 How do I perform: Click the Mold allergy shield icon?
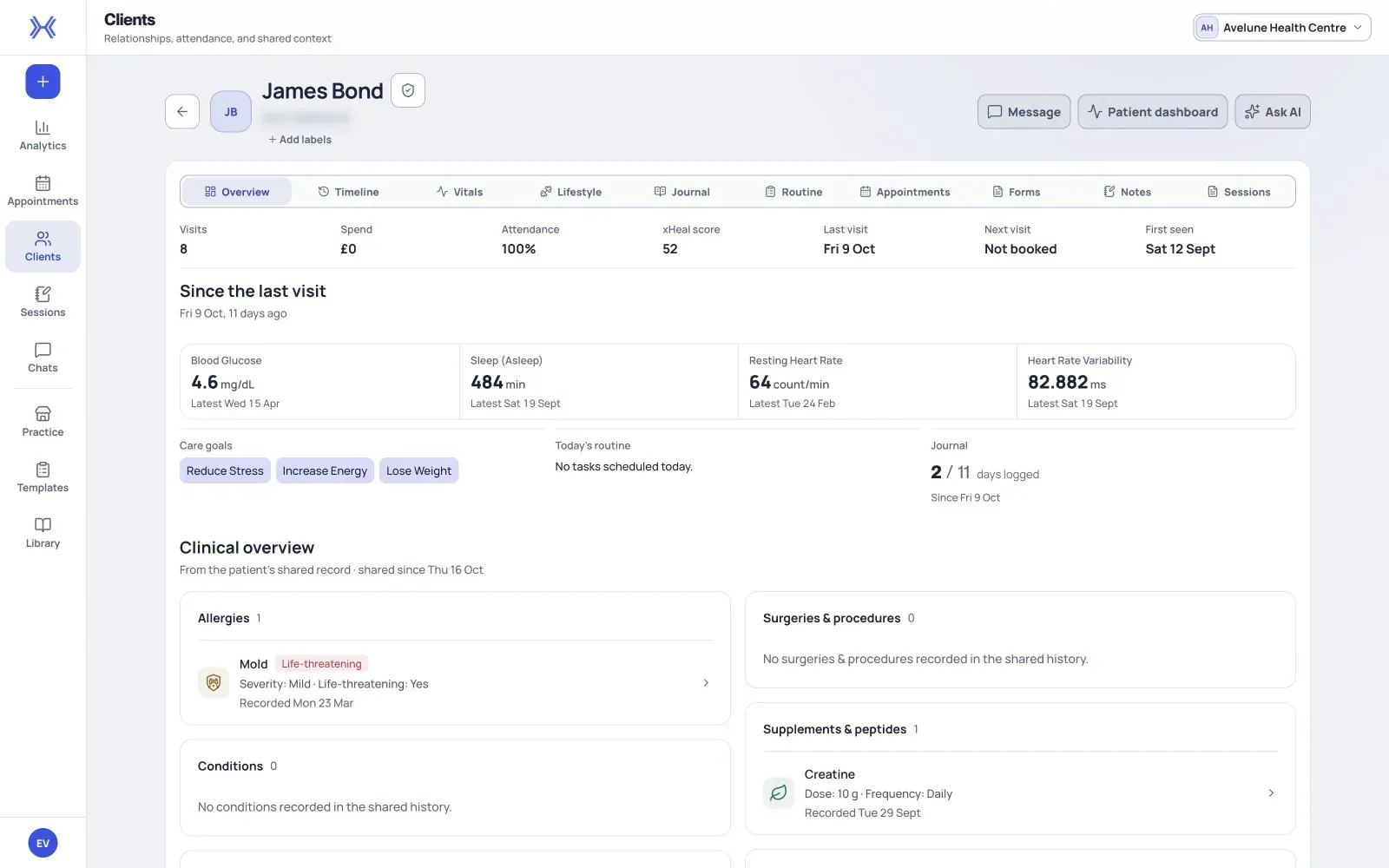coord(214,683)
